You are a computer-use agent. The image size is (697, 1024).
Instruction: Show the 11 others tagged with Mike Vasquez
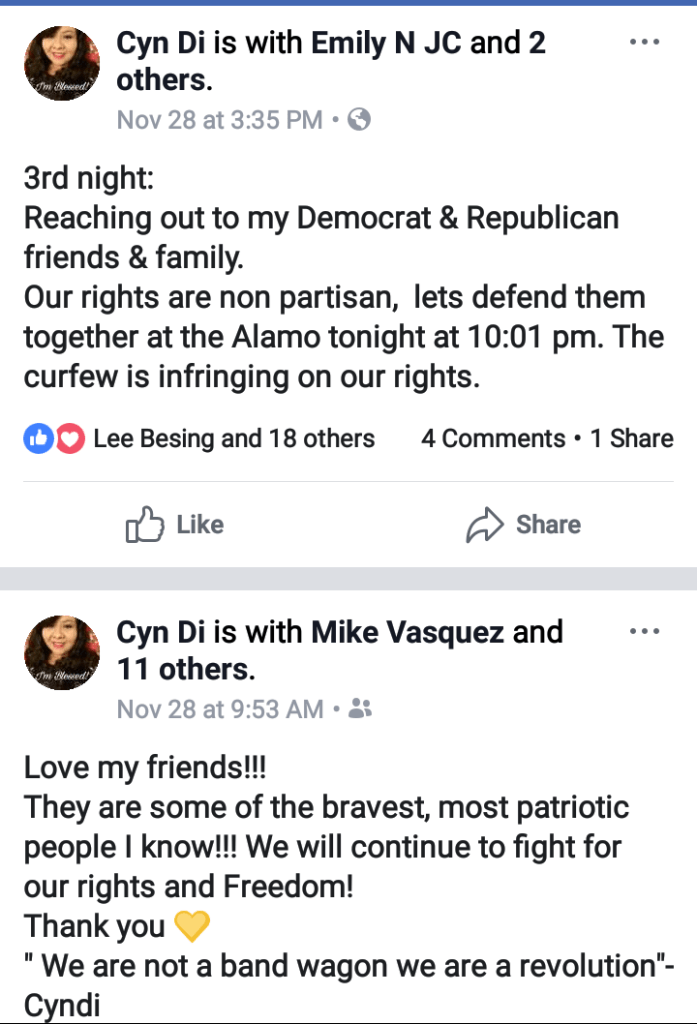pos(185,668)
